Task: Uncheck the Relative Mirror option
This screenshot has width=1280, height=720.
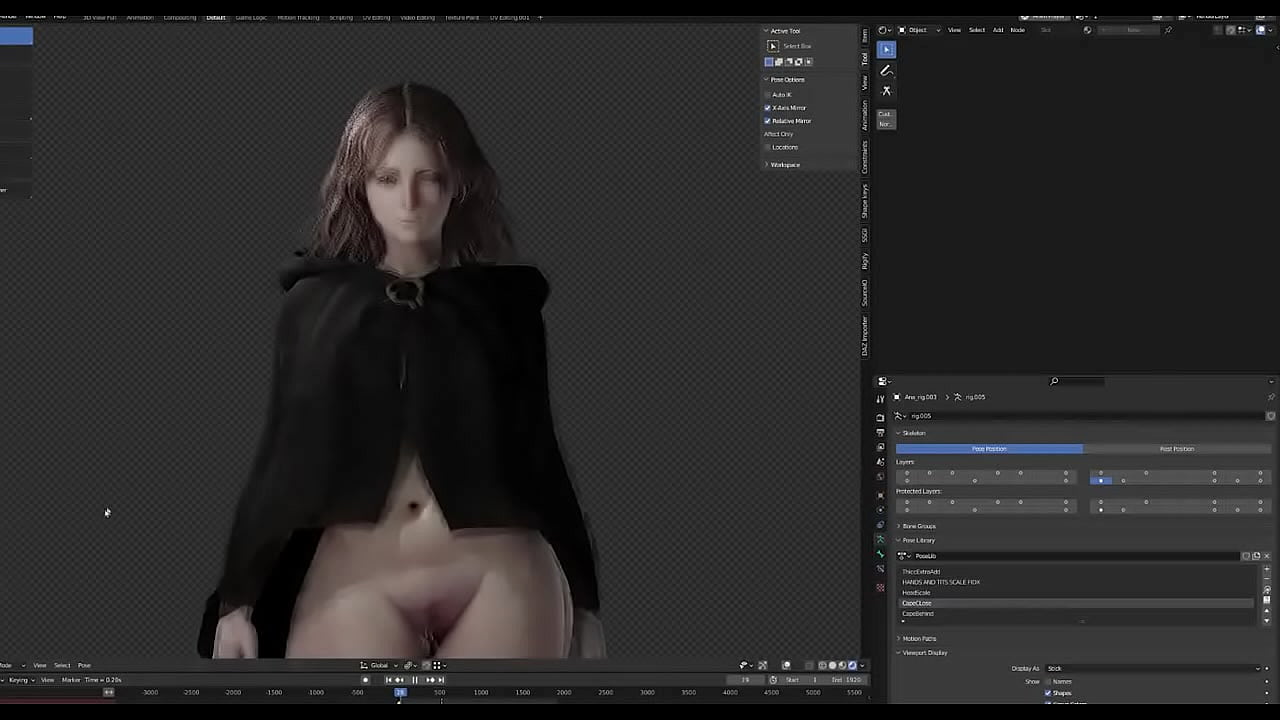Action: point(768,121)
